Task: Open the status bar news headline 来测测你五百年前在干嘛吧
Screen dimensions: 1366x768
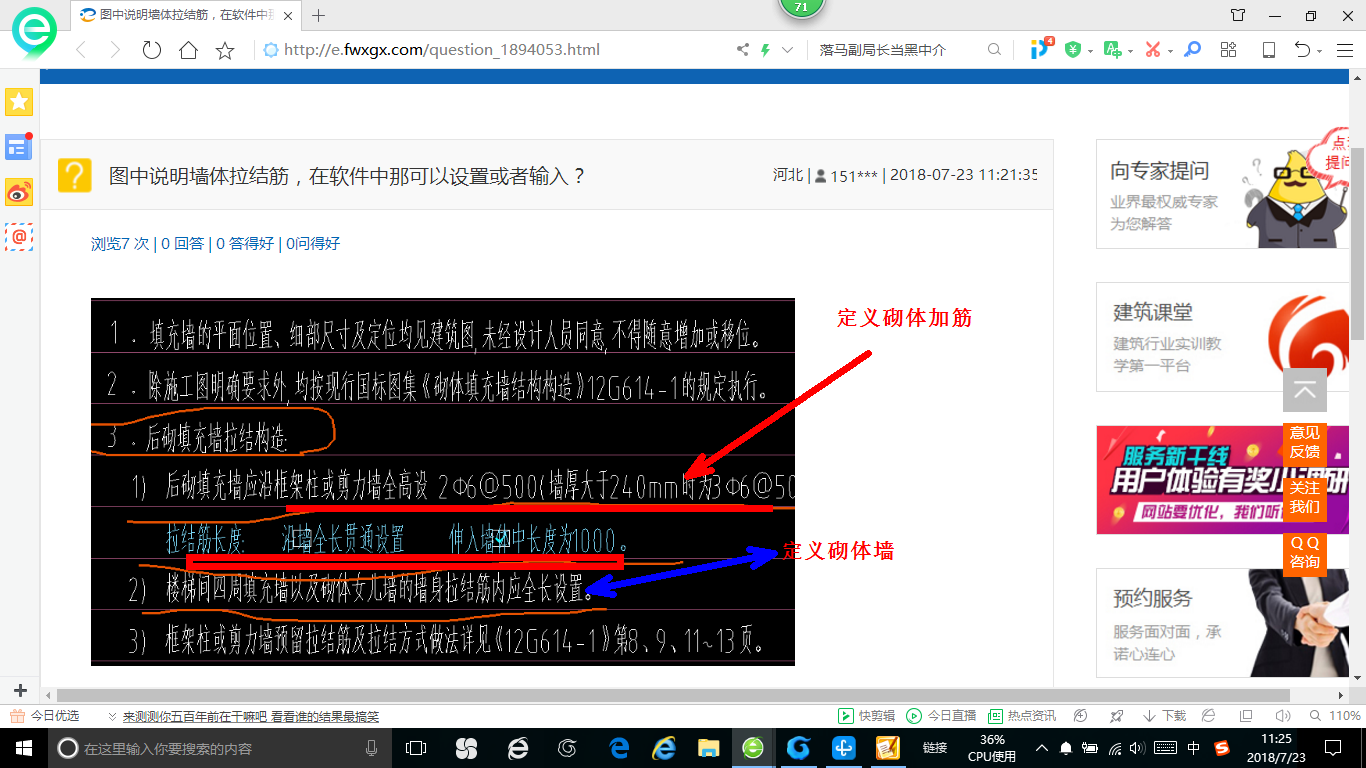Action: coord(251,717)
